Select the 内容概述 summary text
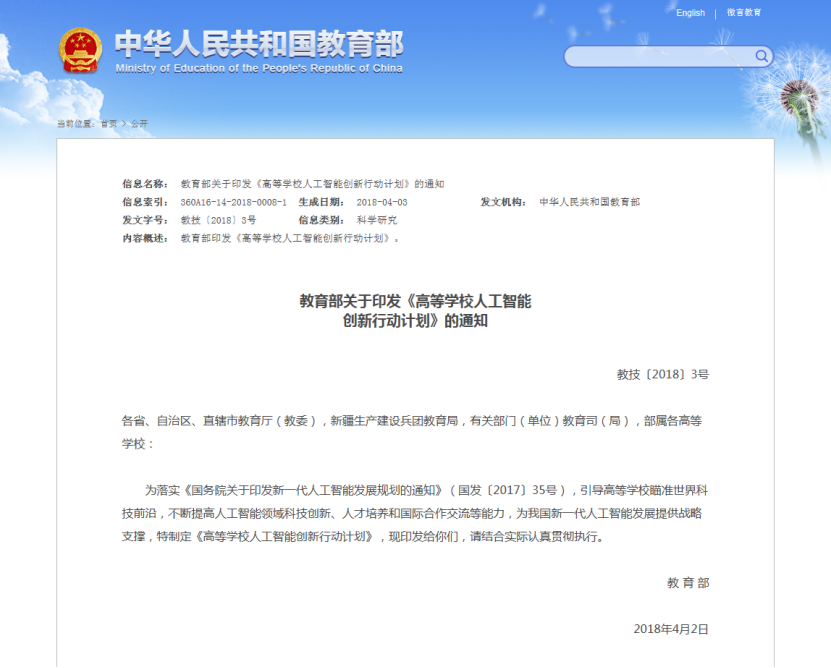 [x=290, y=236]
